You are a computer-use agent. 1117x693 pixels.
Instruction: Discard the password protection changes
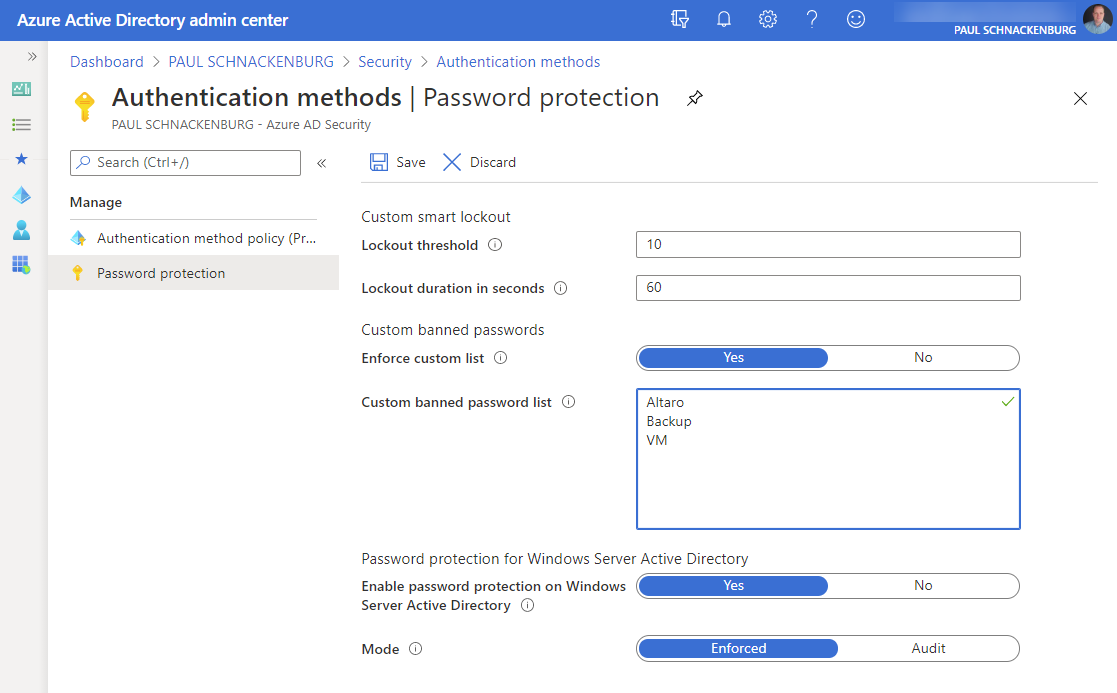click(x=479, y=162)
